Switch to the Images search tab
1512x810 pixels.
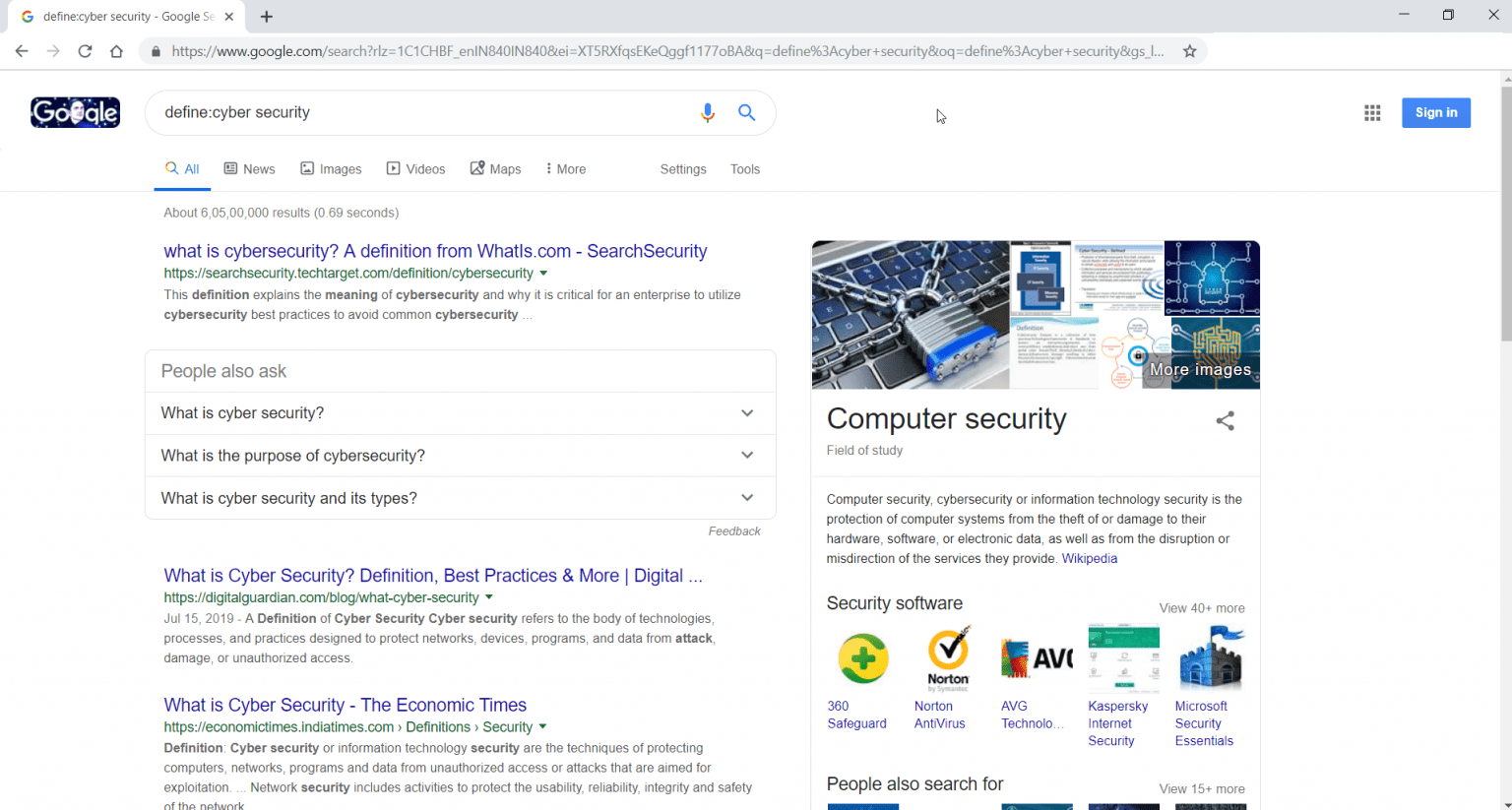tap(331, 168)
